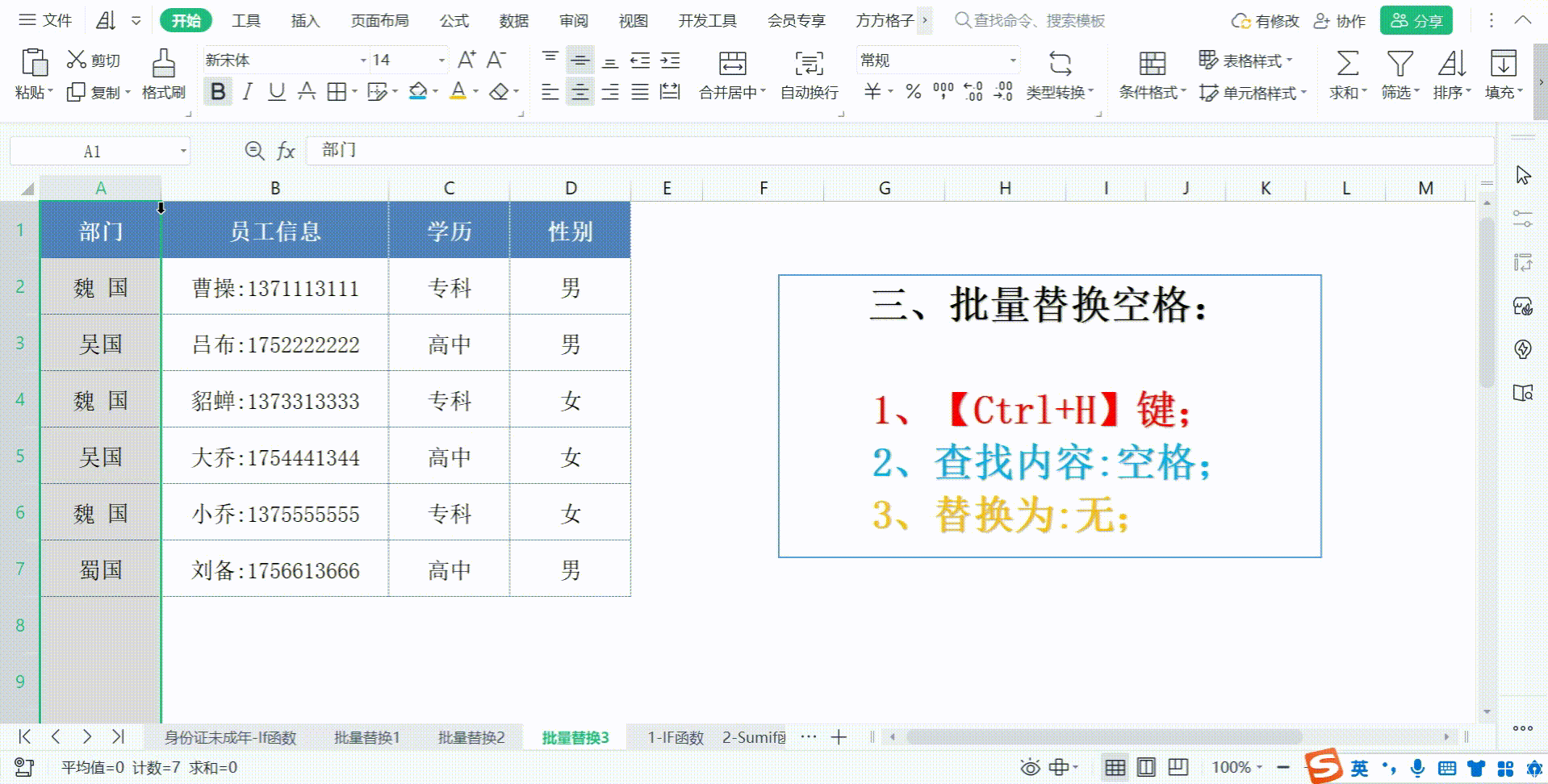Click the Copy (复制) icon
1548x784 pixels.
point(75,93)
